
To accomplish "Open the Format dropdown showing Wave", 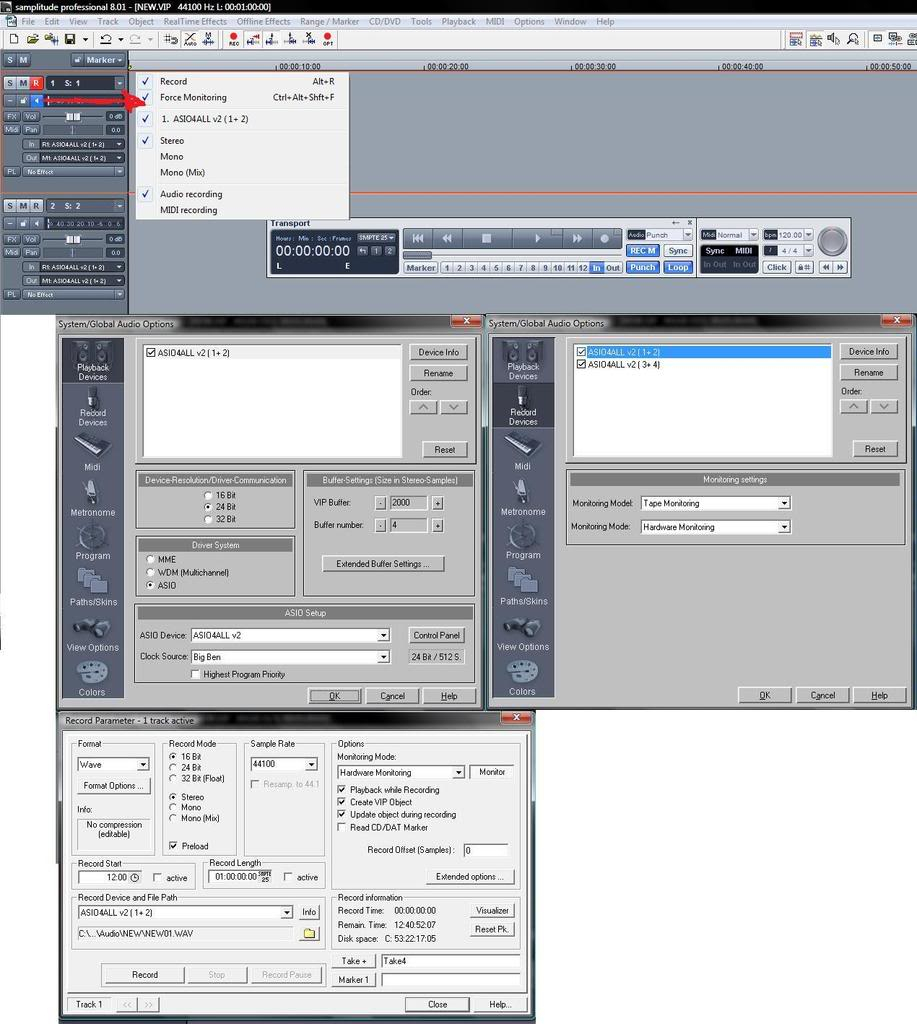I will pyautogui.click(x=142, y=765).
